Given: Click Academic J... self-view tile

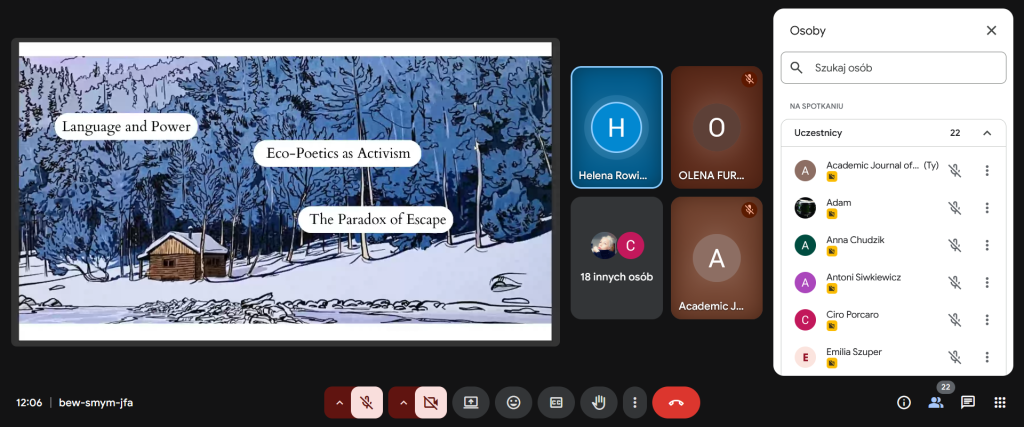Looking at the screenshot, I should [716, 258].
